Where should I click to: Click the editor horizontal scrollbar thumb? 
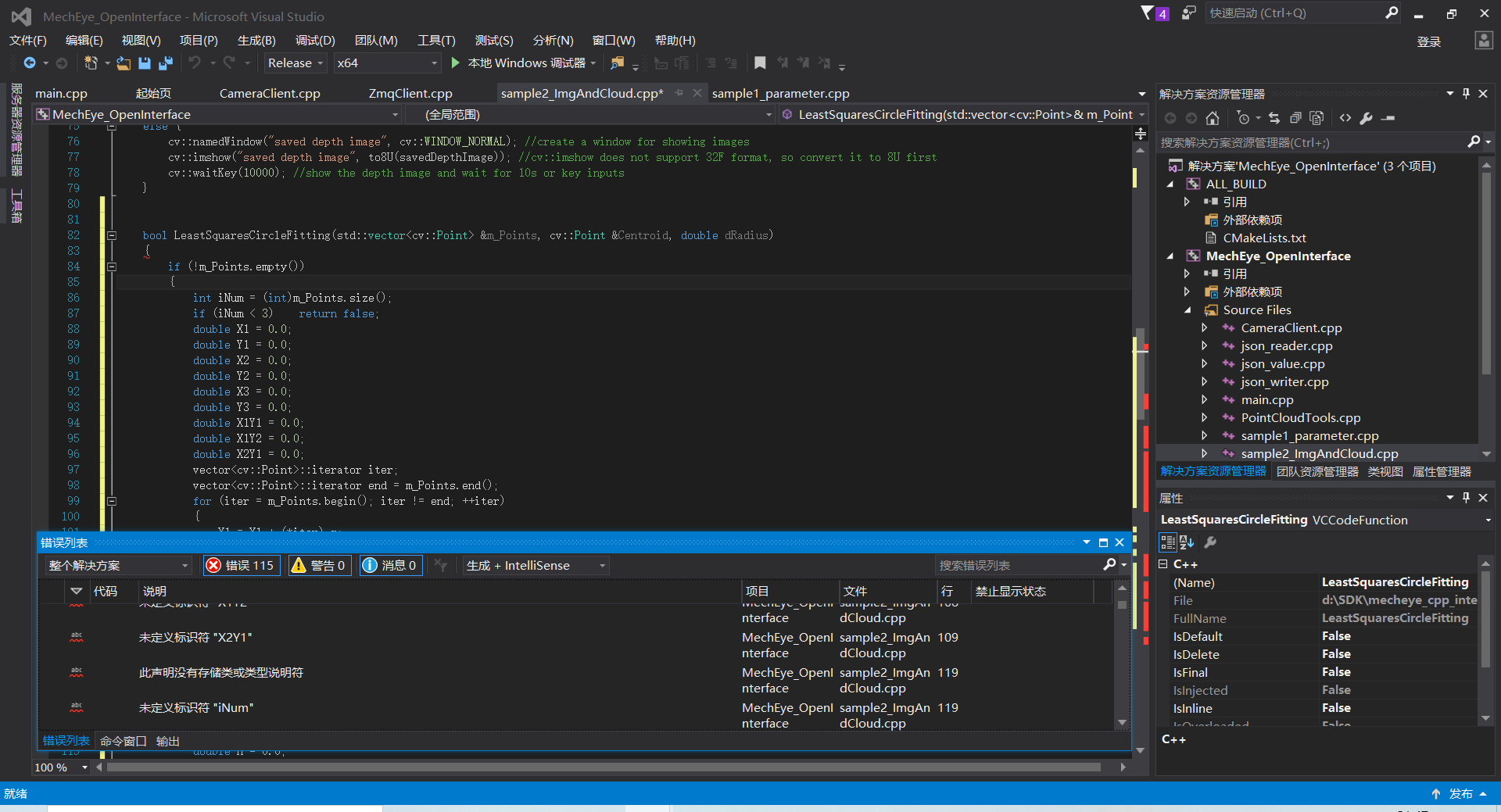pos(602,767)
